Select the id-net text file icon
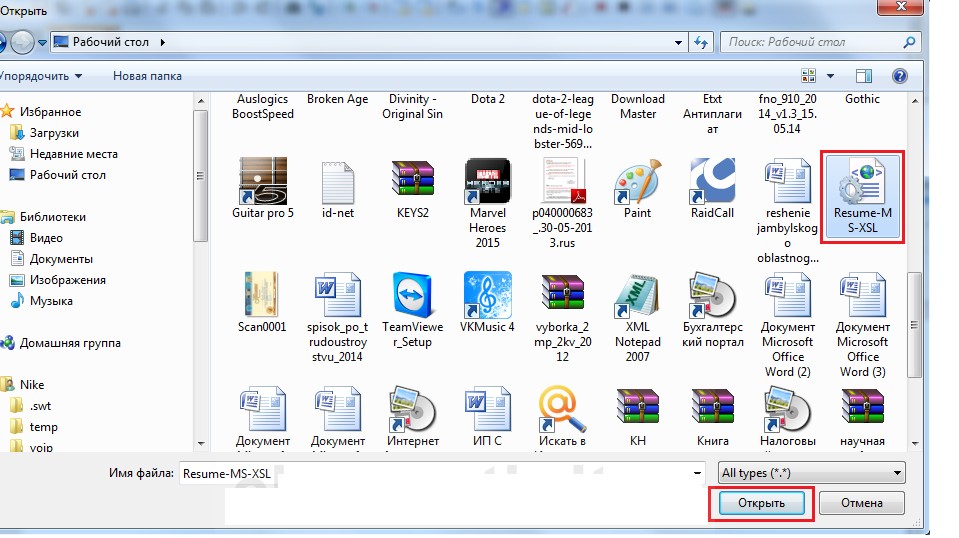The width and height of the screenshot is (959, 538). [338, 182]
